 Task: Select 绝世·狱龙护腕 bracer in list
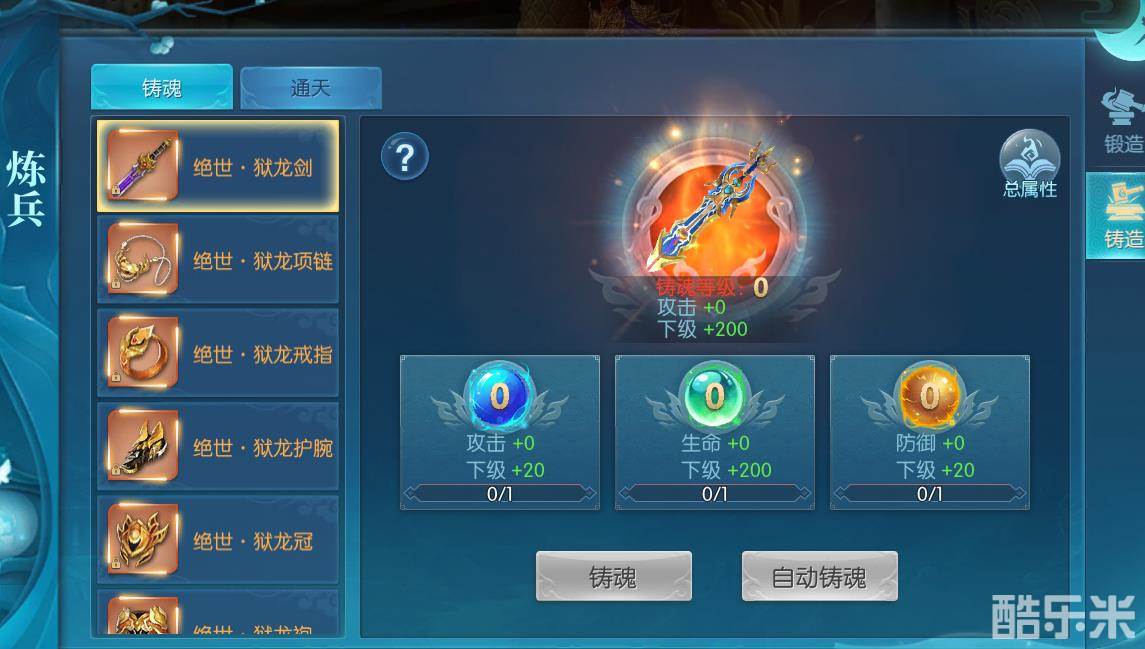pos(218,446)
